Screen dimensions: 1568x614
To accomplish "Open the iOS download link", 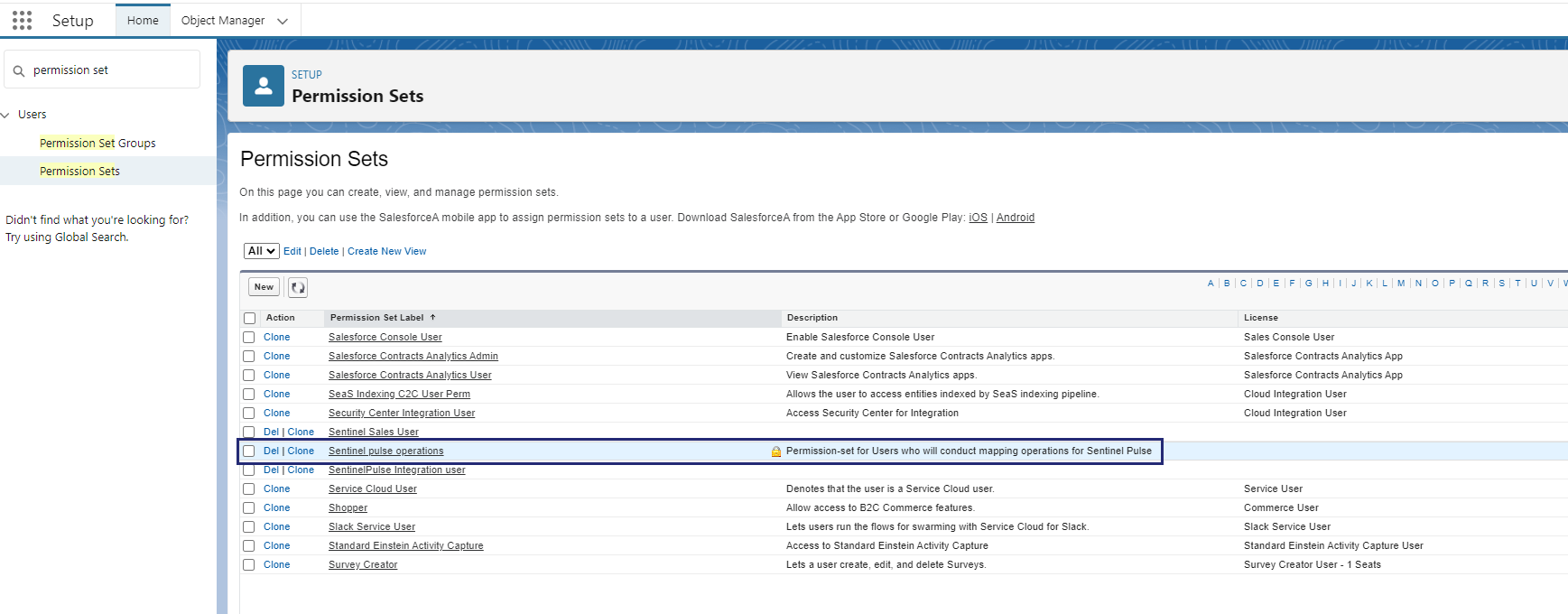I will click(x=978, y=218).
